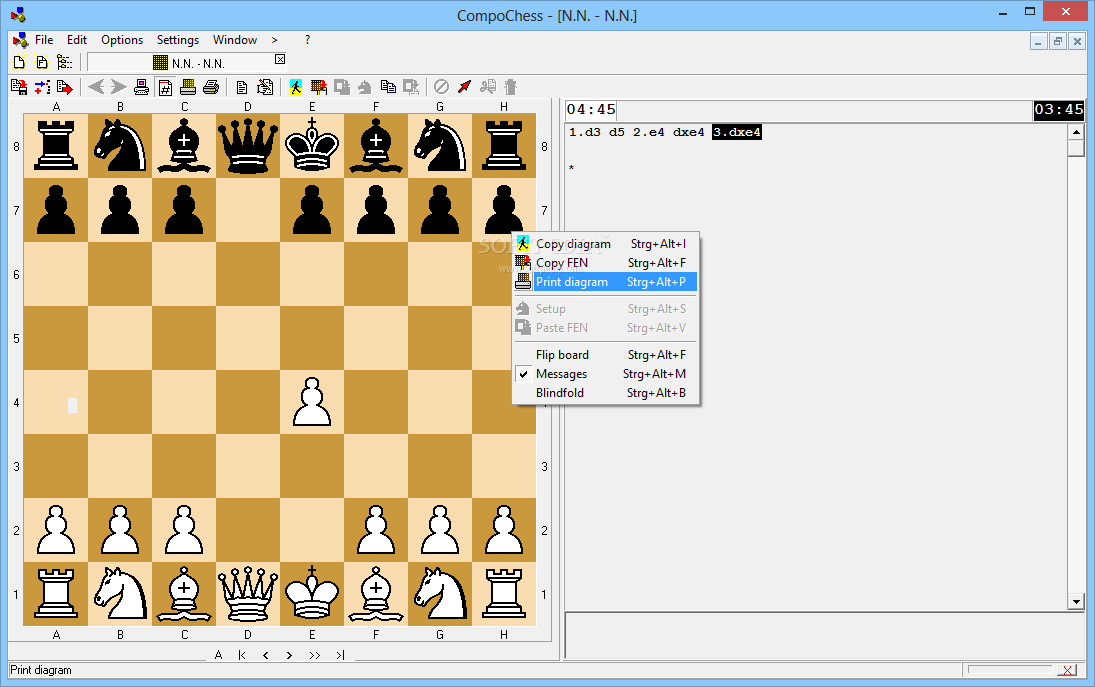This screenshot has width=1095, height=687.
Task: Click the black queen on d8
Action: [248, 146]
